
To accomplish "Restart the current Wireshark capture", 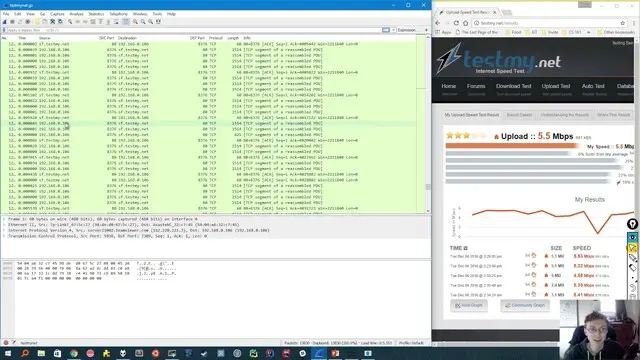I will tap(20, 22).
